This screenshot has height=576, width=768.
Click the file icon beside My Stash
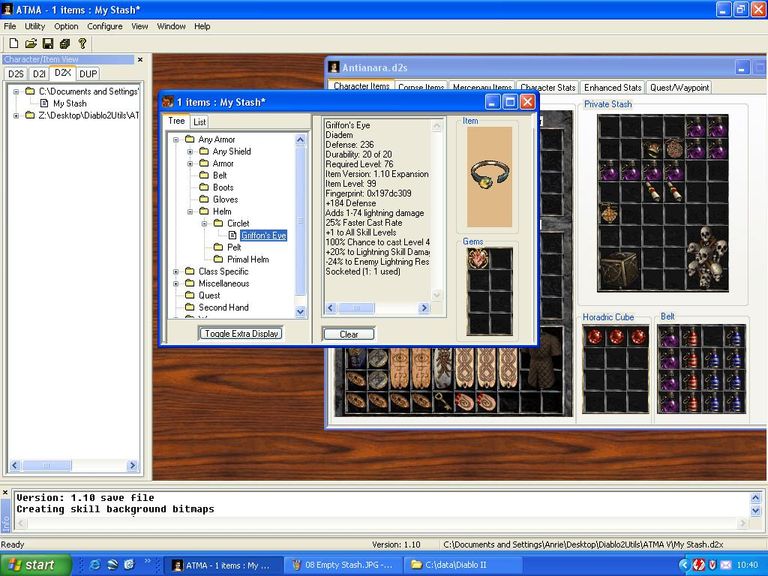(x=44, y=103)
